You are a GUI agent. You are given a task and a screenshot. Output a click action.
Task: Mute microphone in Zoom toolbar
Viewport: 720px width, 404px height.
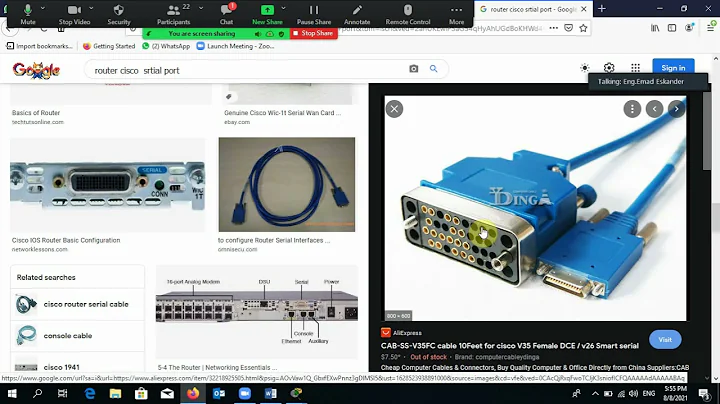(28, 14)
